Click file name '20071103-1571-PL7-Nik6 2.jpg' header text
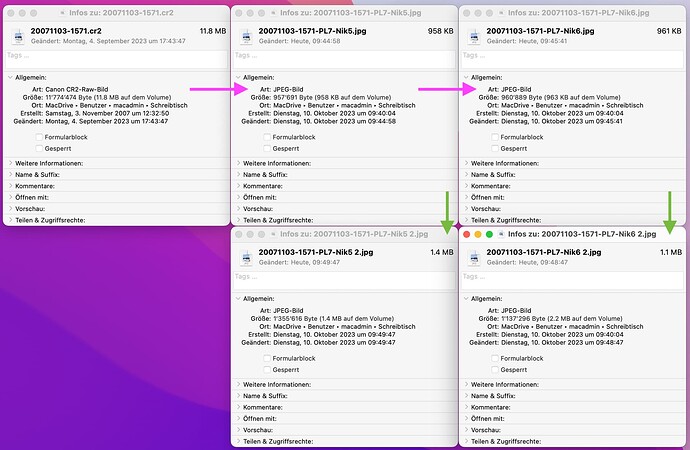Image resolution: width=690 pixels, height=450 pixels. tap(543, 252)
